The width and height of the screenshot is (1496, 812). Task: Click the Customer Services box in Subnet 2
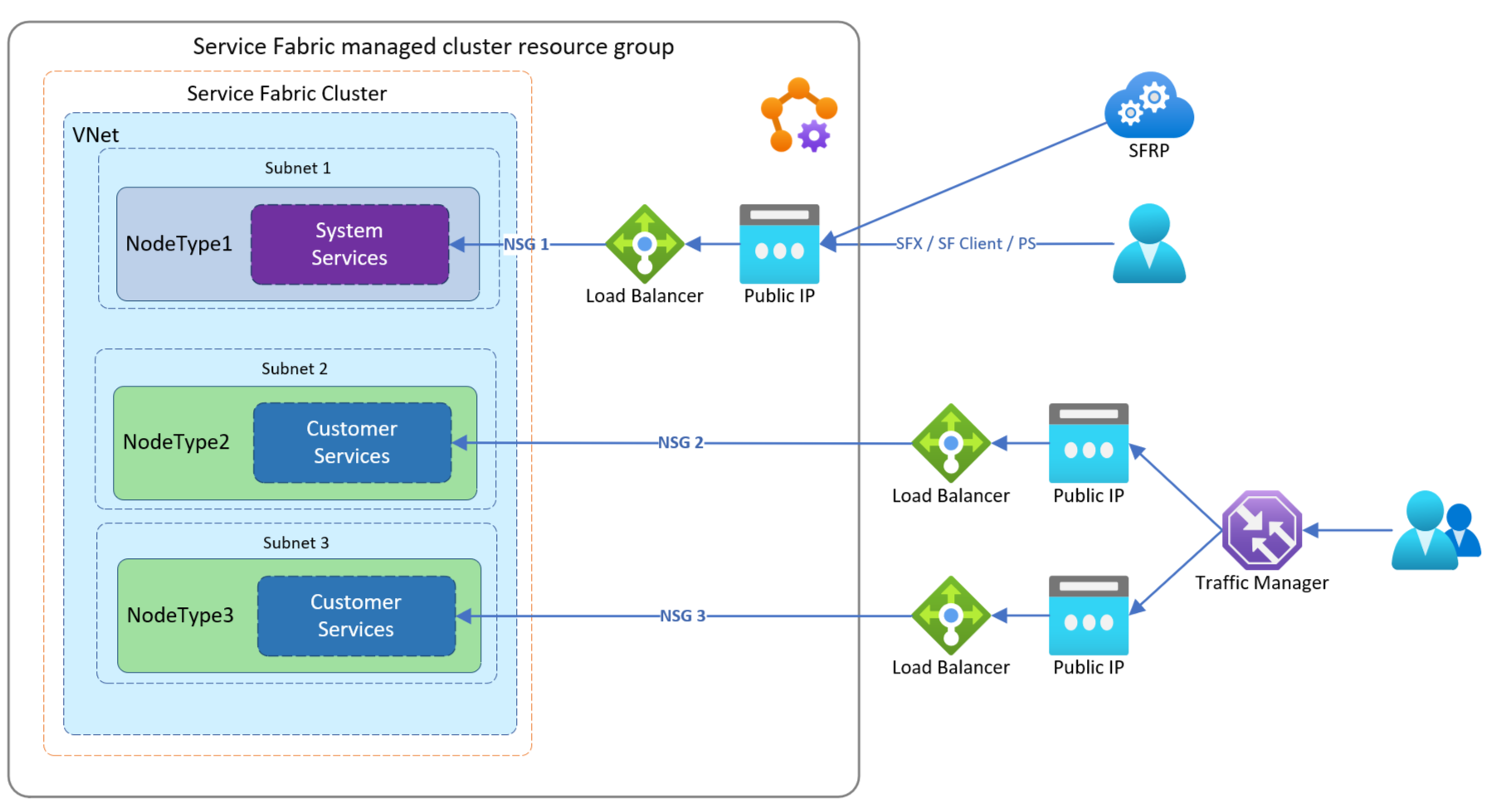pyautogui.click(x=352, y=442)
